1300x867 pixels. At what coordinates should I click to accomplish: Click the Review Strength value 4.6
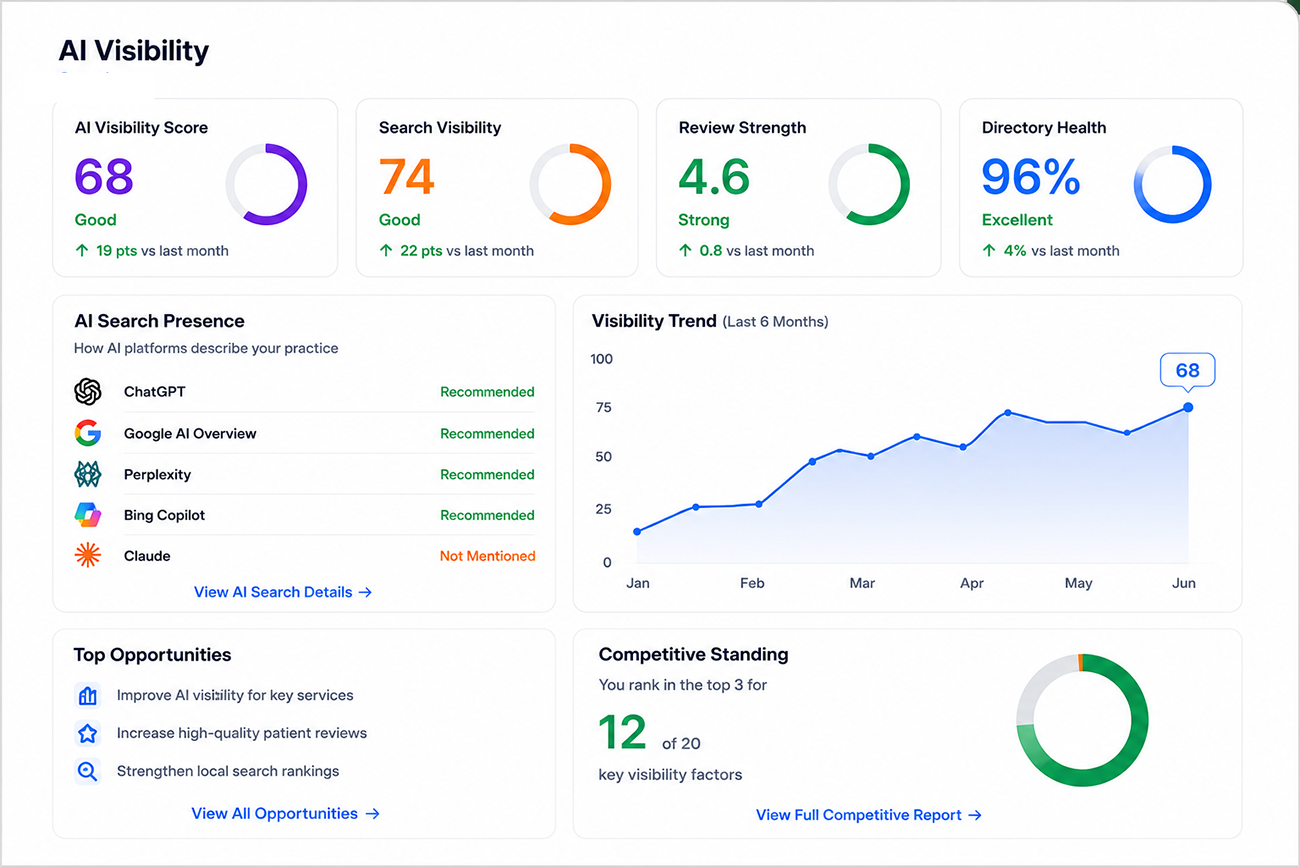714,177
